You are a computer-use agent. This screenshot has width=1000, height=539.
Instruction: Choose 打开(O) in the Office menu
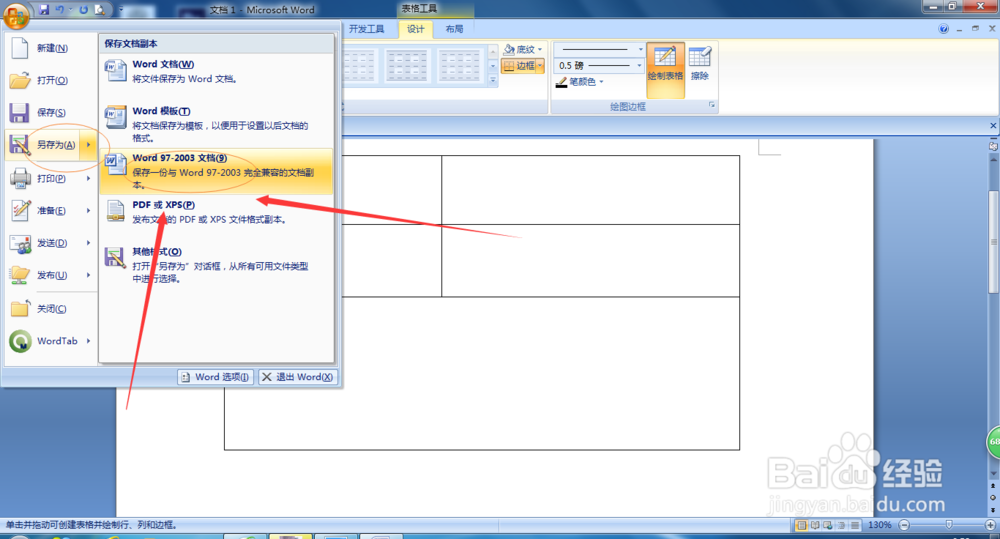51,80
